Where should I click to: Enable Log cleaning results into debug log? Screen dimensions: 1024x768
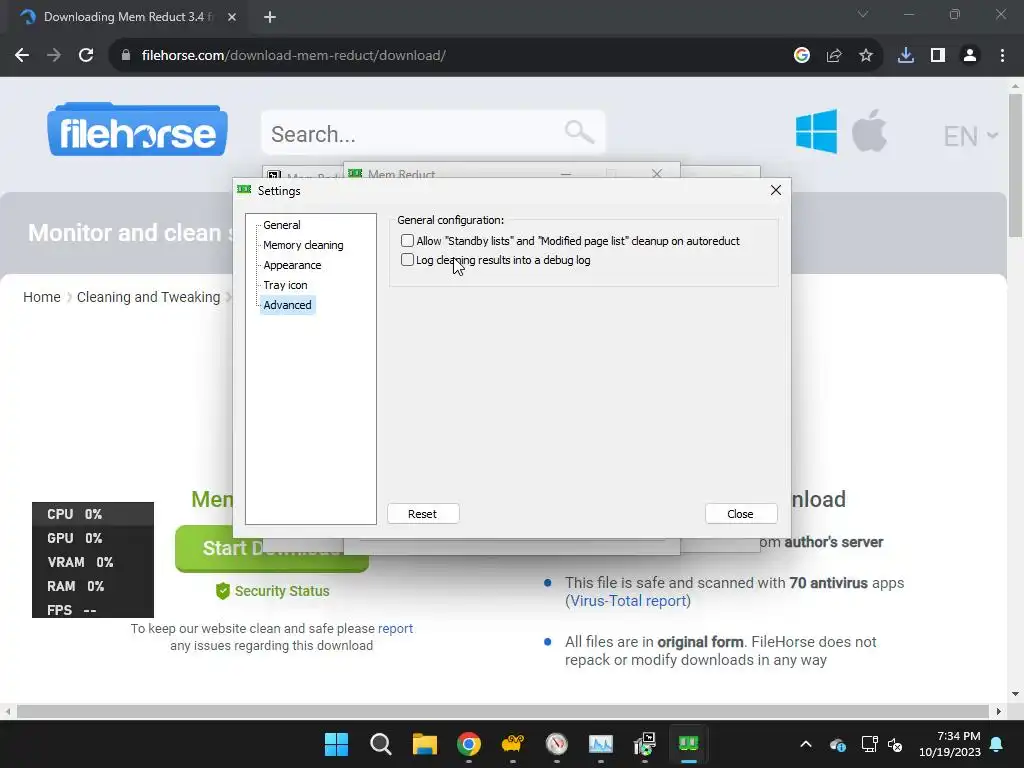click(x=408, y=260)
